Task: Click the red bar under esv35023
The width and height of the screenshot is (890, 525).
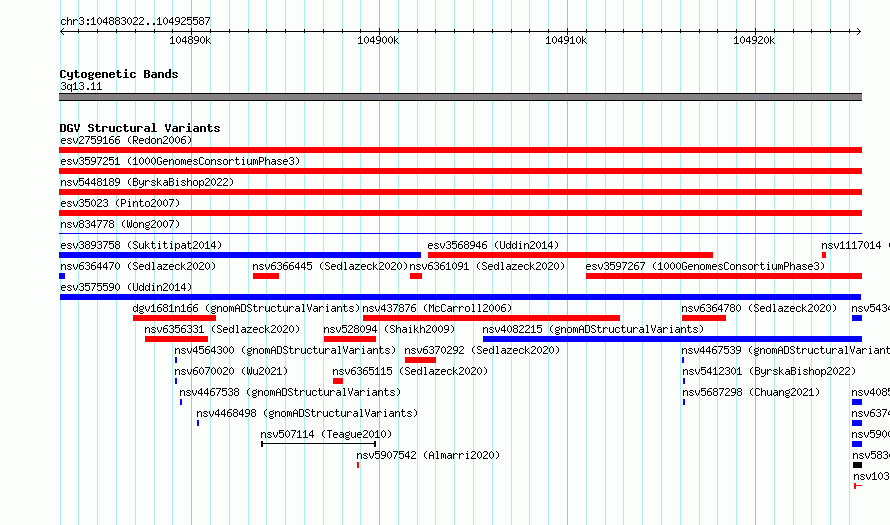Action: point(460,213)
